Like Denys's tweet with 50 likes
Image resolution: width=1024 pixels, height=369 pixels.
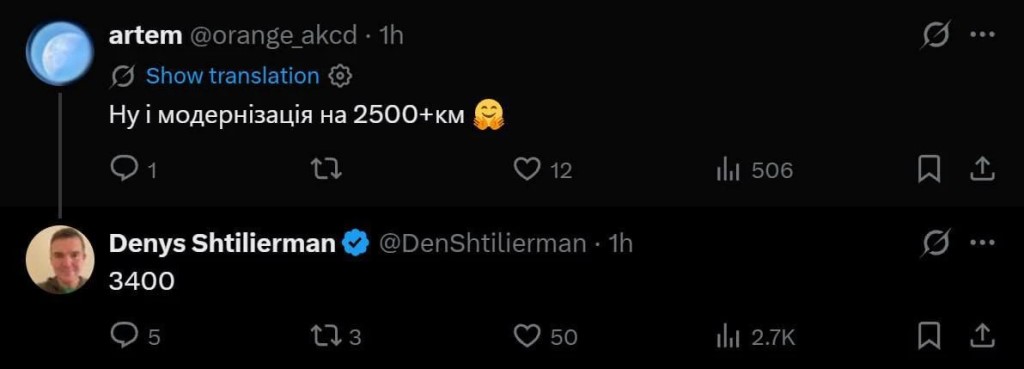[545, 336]
